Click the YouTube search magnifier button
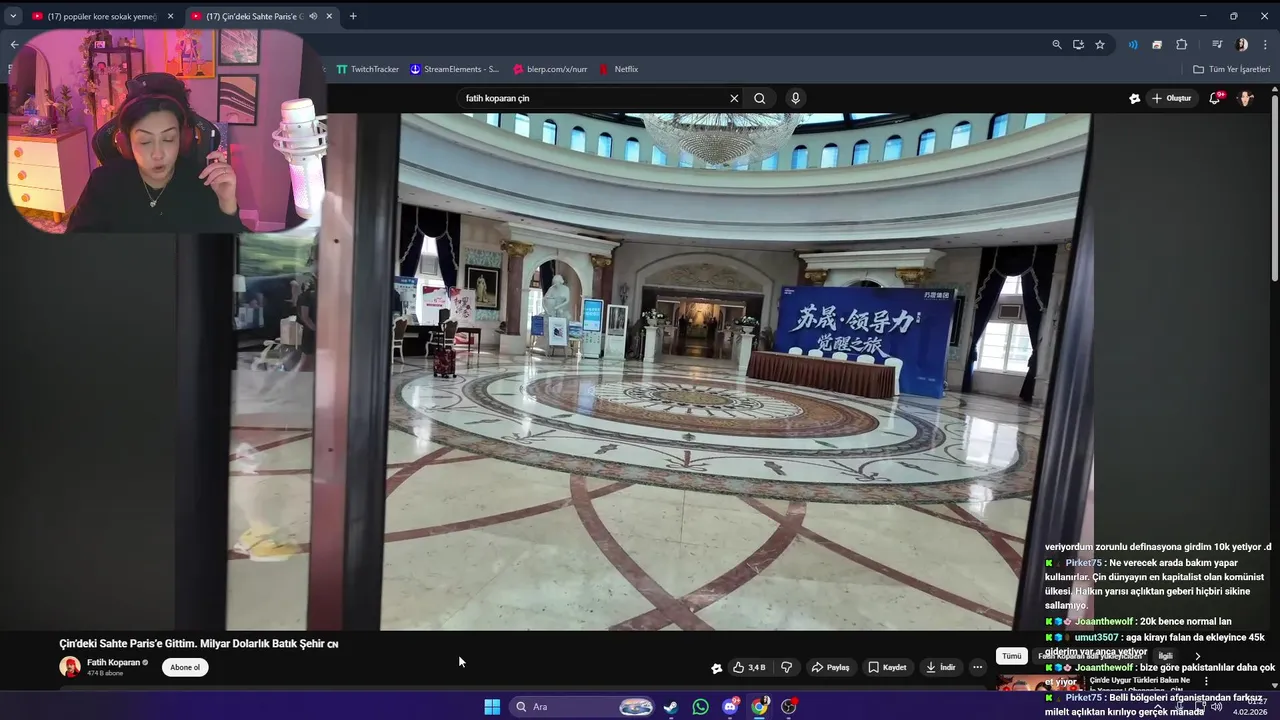Viewport: 1280px width, 720px height. tap(760, 98)
